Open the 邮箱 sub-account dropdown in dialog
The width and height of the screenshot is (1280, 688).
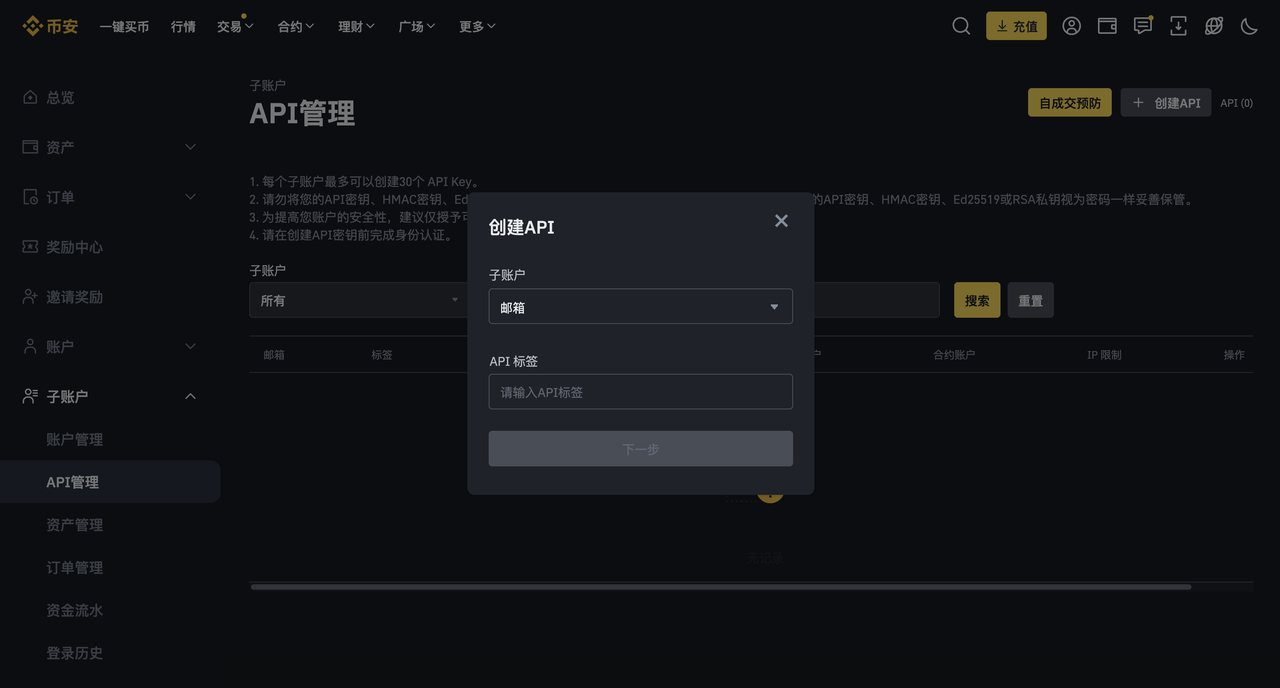pyautogui.click(x=640, y=307)
